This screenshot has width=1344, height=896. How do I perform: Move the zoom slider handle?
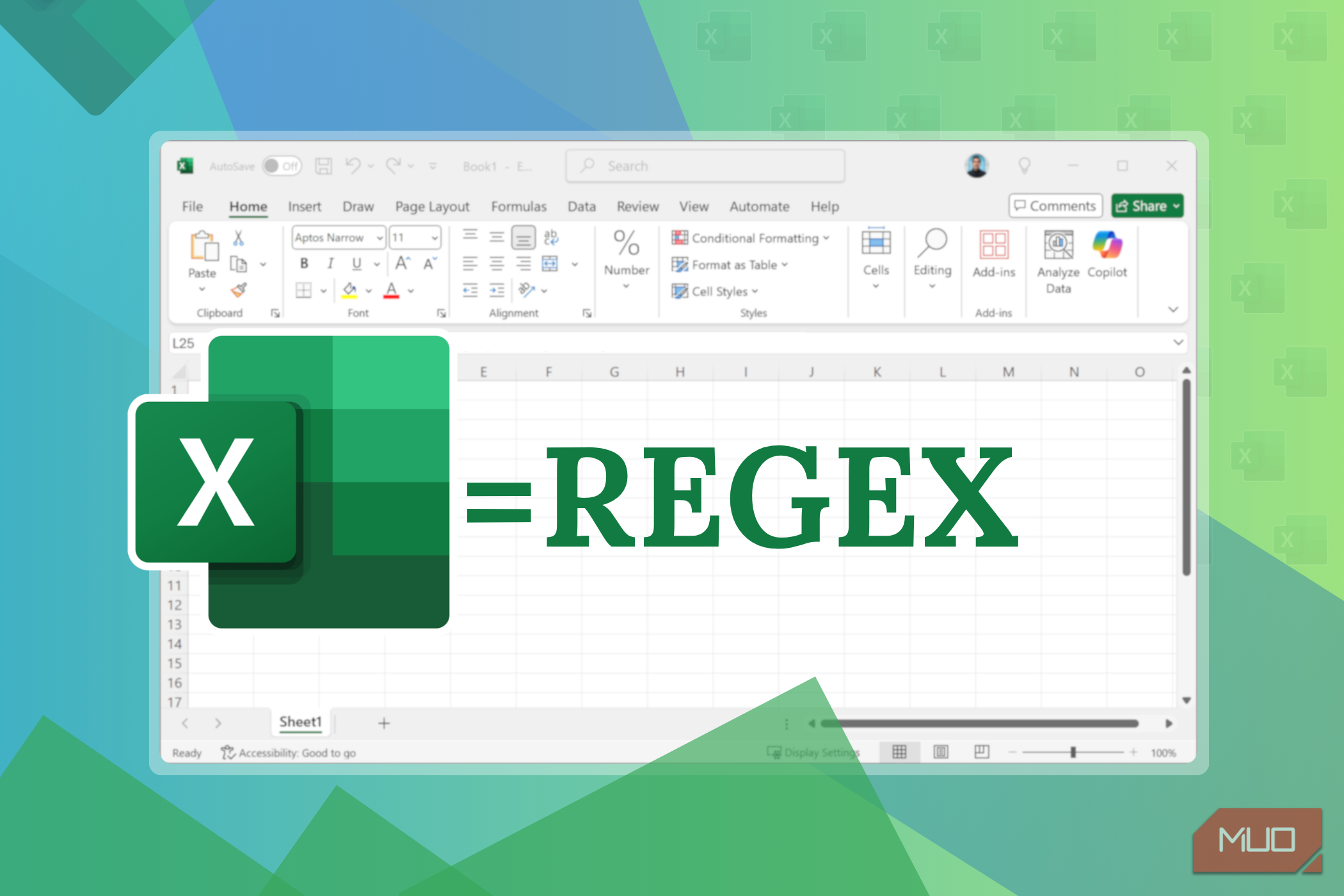1073,753
